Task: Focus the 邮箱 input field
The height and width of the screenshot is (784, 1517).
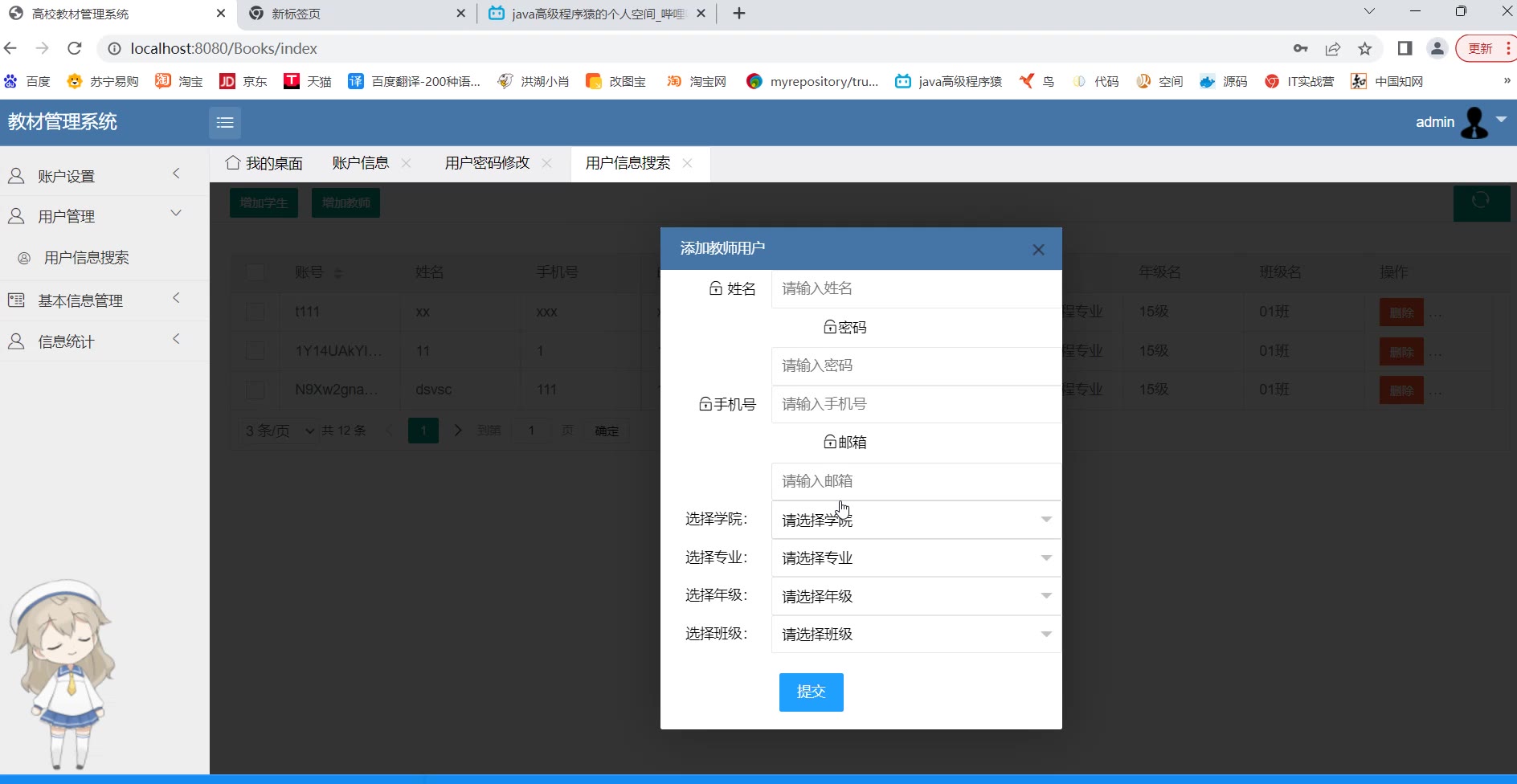Action: point(916,481)
